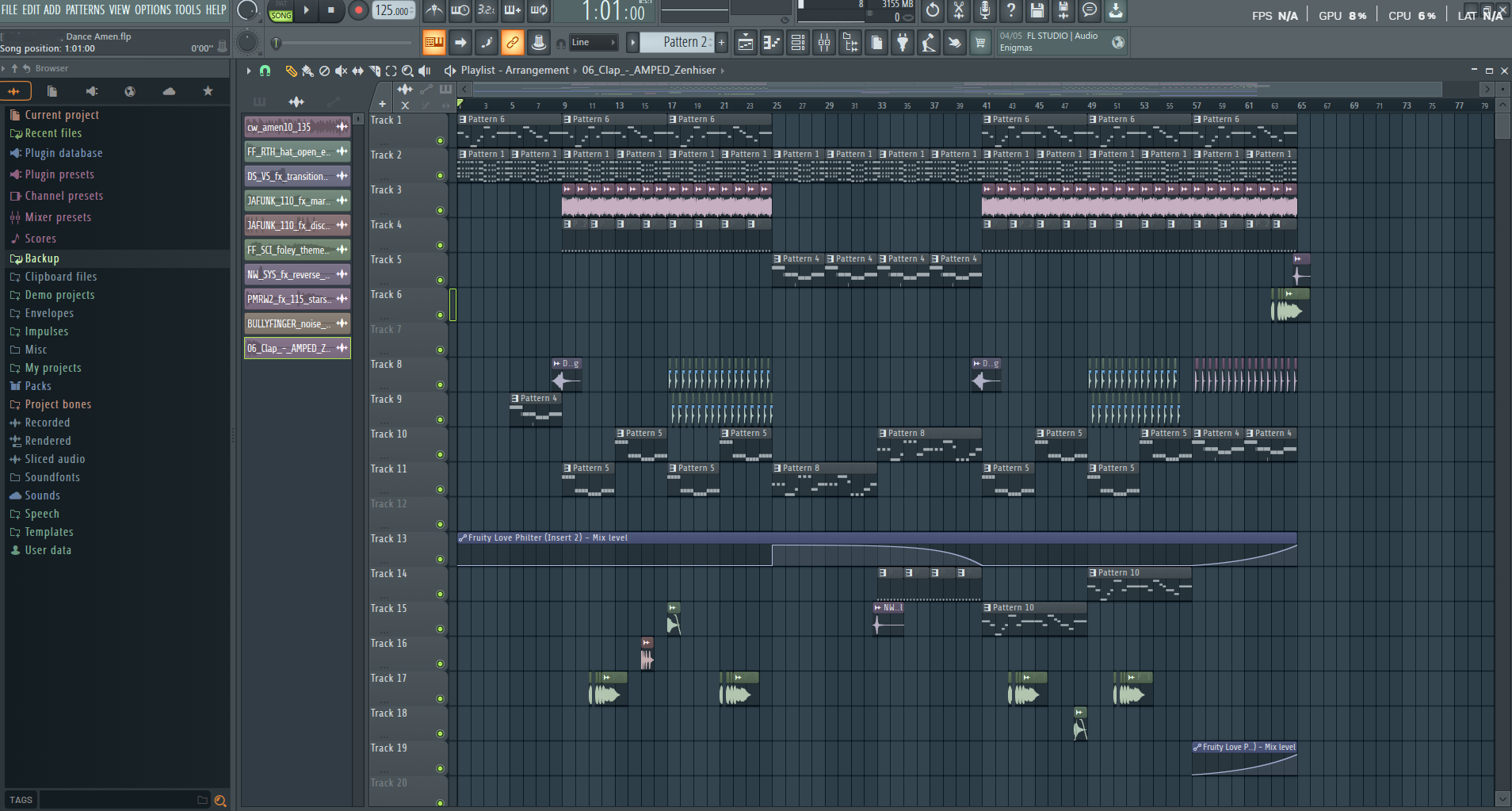Click the metronome icon in the transport bar
The image size is (1512, 811).
click(434, 11)
